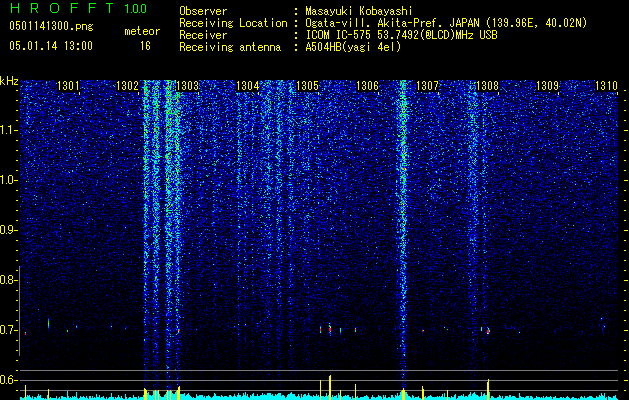Select receiver text ICOM IC-575 53.7492 MHz USB

(x=401, y=35)
